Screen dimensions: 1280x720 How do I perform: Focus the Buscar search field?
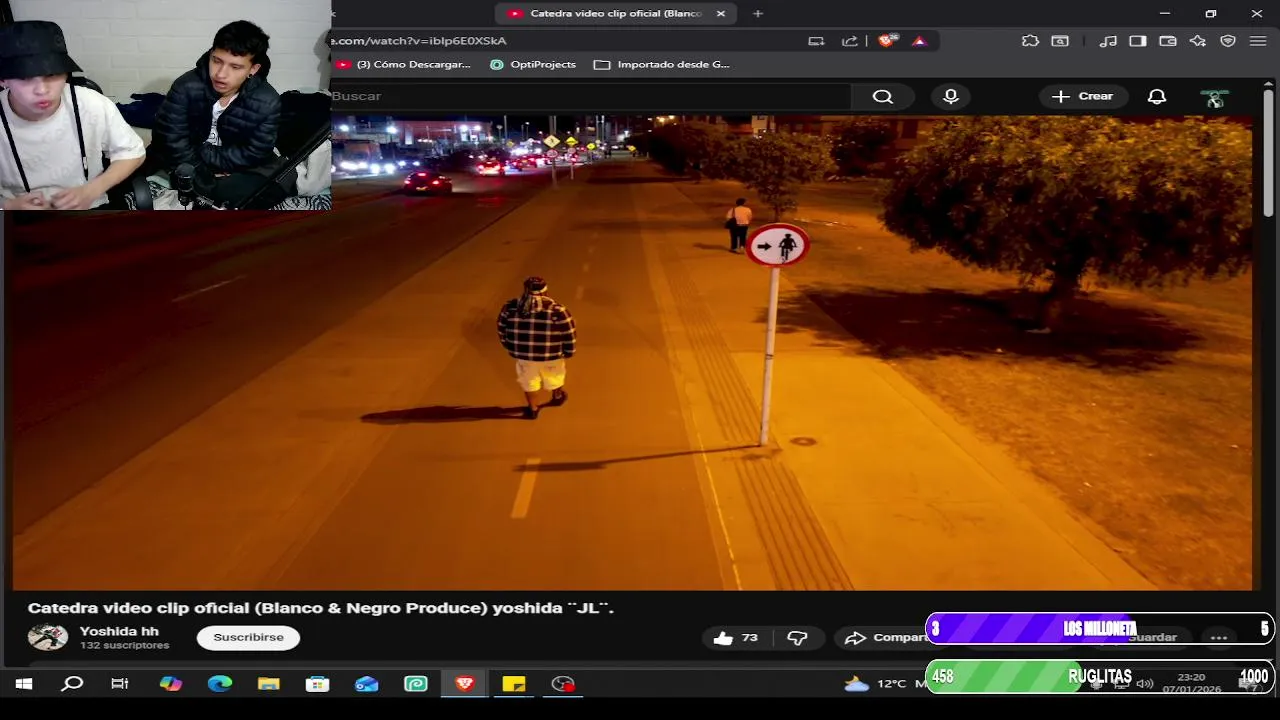[x=590, y=96]
